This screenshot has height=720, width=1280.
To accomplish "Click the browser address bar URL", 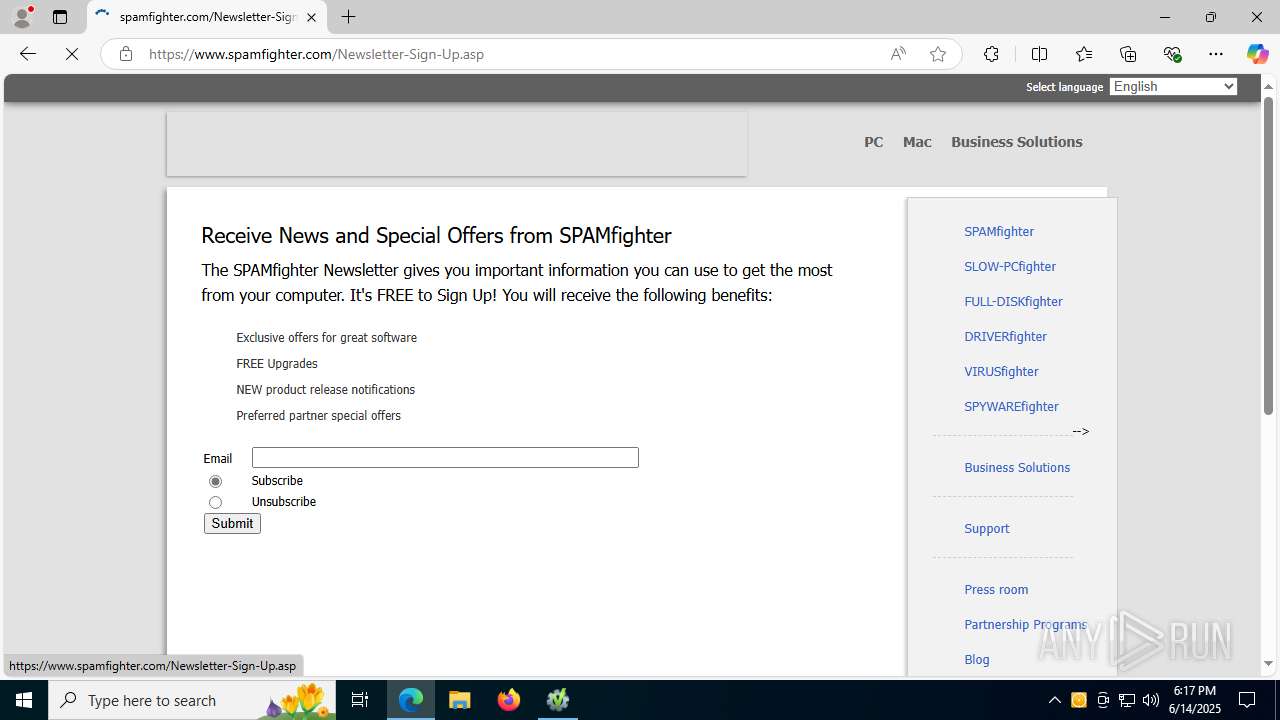I will 316,54.
